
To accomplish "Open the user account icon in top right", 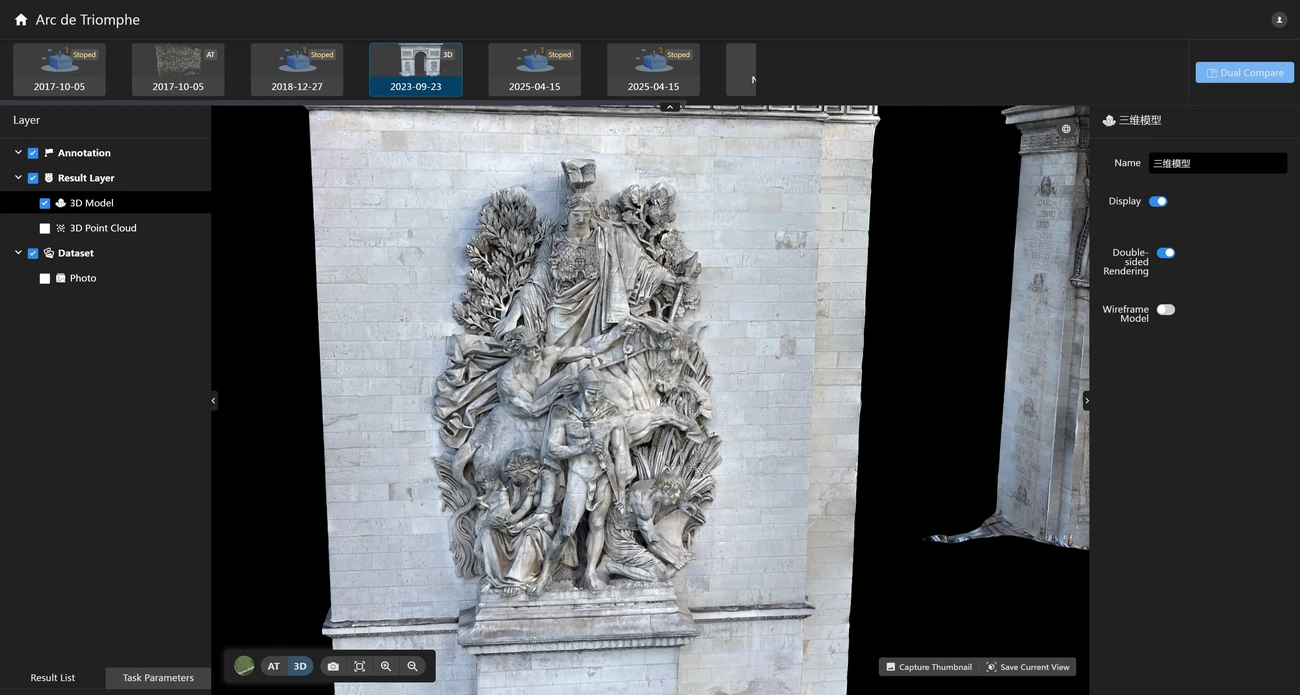I will 1279,20.
